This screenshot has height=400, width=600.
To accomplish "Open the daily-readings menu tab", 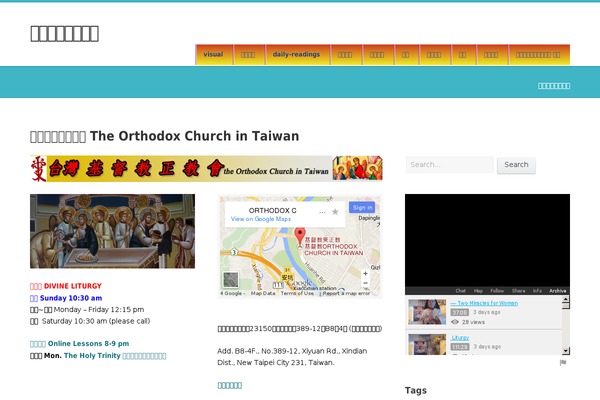I will (x=297, y=54).
